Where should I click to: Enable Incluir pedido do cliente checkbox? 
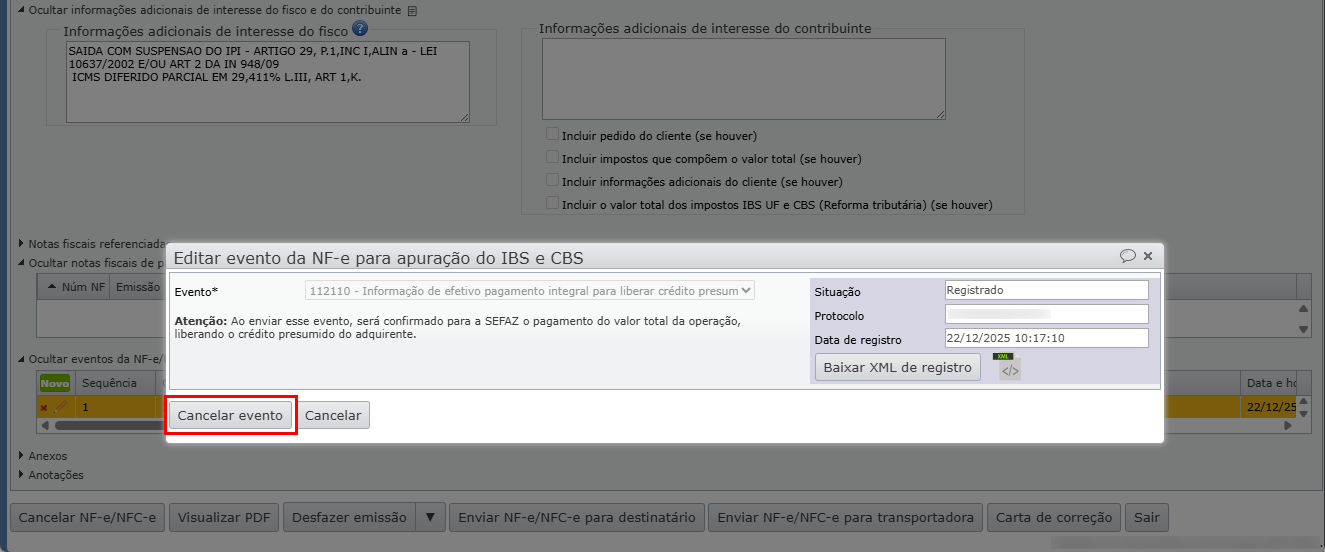coord(552,134)
